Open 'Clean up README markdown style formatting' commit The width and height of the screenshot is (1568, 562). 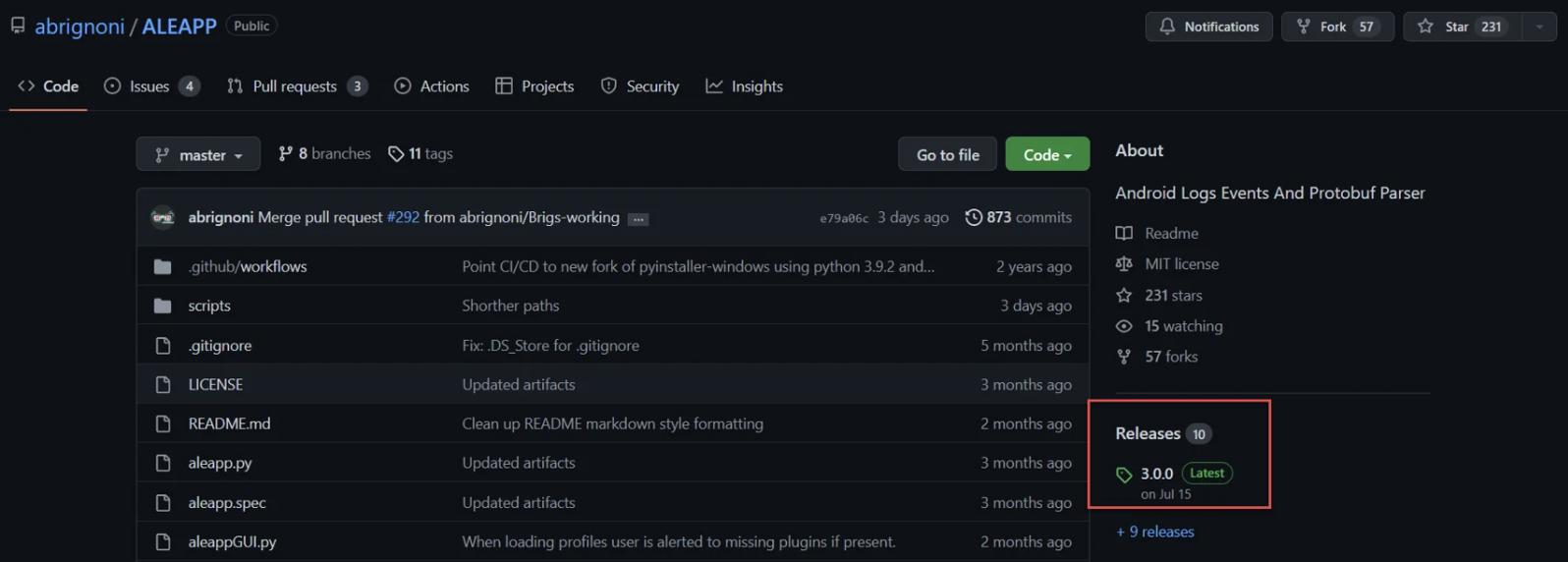point(612,423)
